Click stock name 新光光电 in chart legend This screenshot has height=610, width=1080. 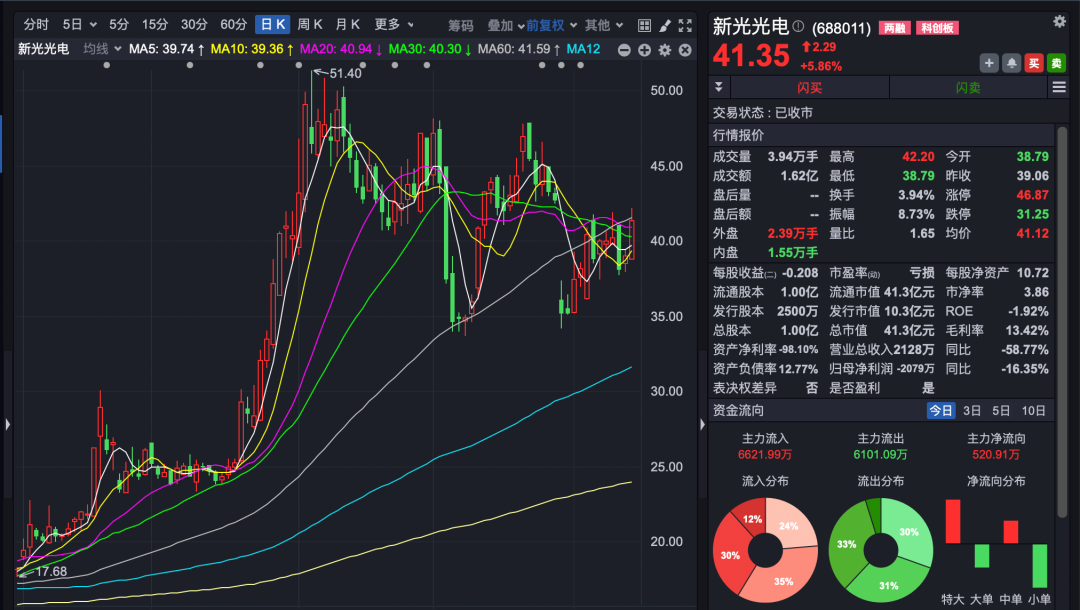tap(43, 49)
